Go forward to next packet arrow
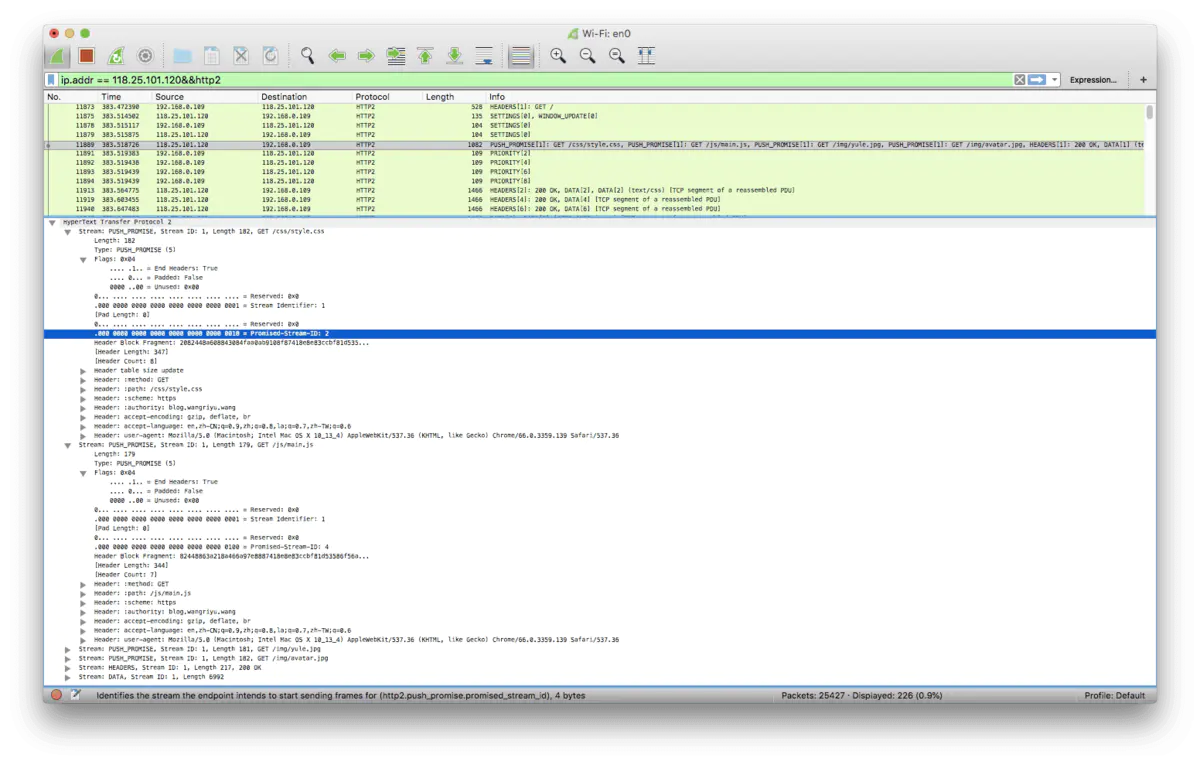Viewport: 1200px width, 765px height. point(366,57)
